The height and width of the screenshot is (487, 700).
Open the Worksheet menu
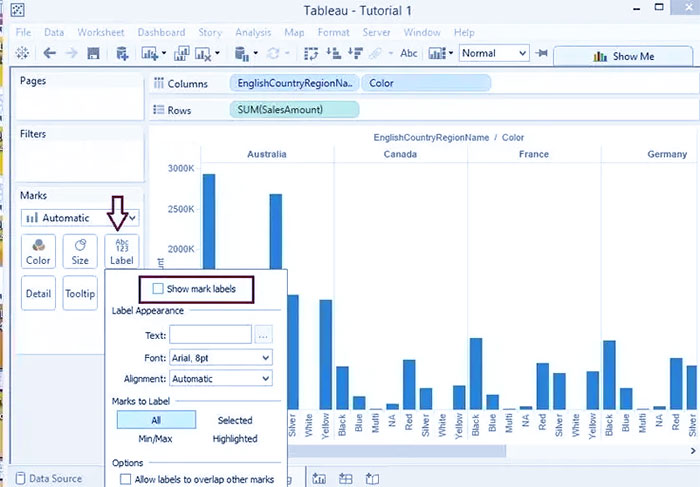tap(101, 32)
